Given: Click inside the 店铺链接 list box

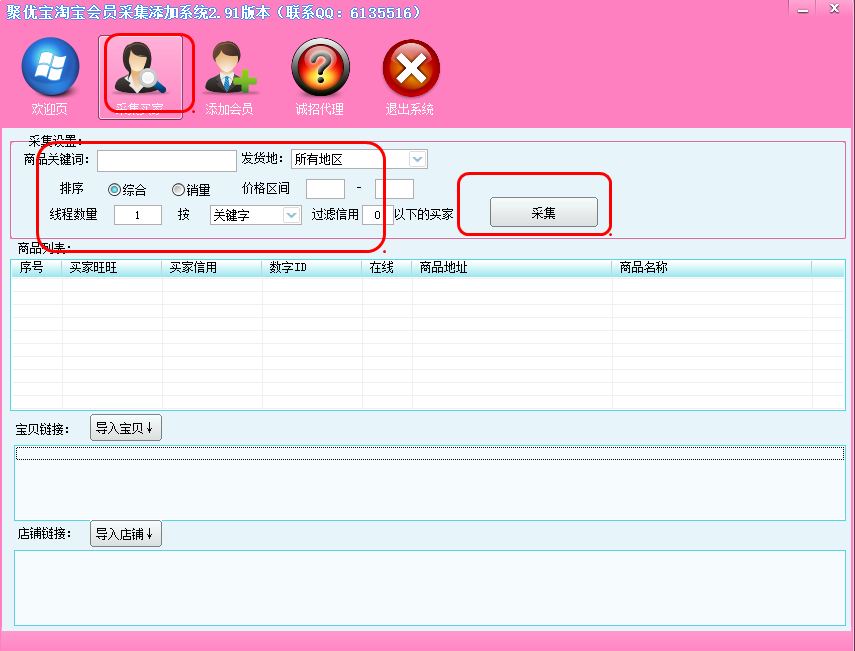Looking at the screenshot, I should [430, 588].
